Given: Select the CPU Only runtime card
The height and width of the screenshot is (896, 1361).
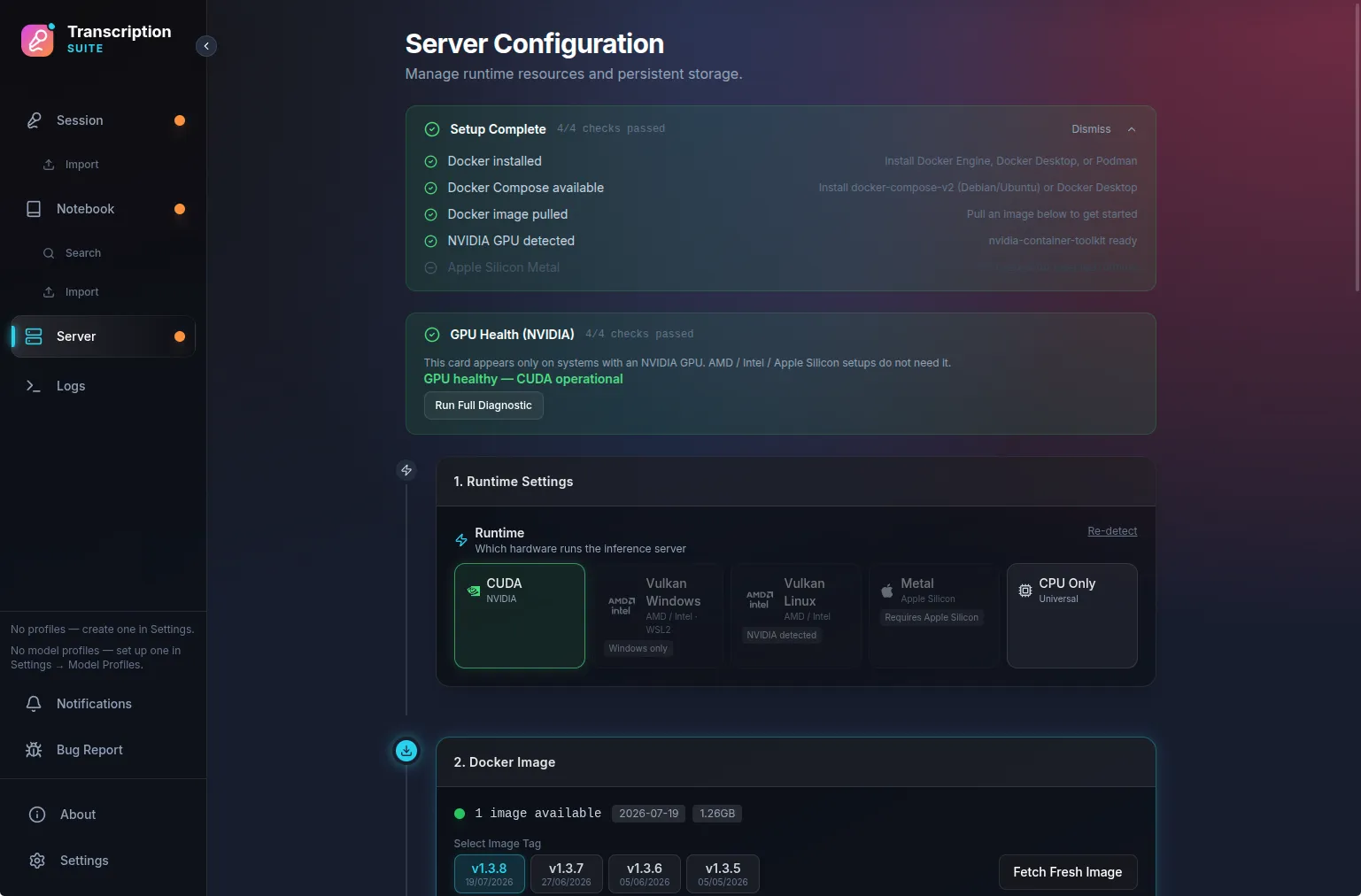Looking at the screenshot, I should point(1072,615).
